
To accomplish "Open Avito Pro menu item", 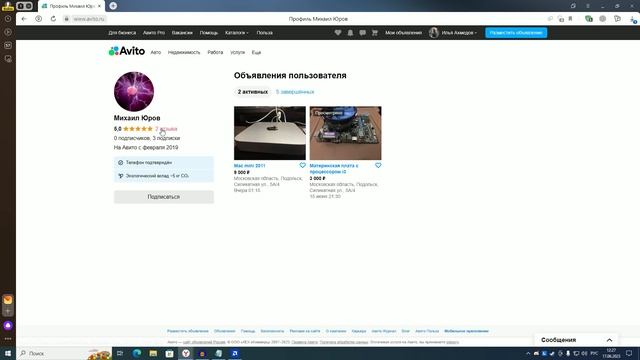I will [x=154, y=33].
